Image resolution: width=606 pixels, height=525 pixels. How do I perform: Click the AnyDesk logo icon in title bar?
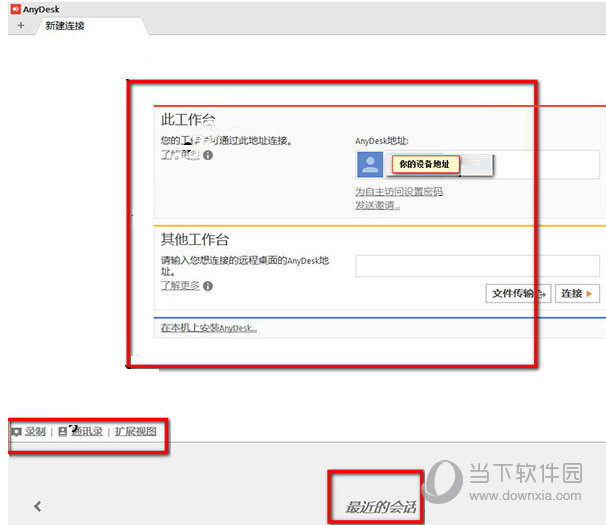tap(15, 9)
